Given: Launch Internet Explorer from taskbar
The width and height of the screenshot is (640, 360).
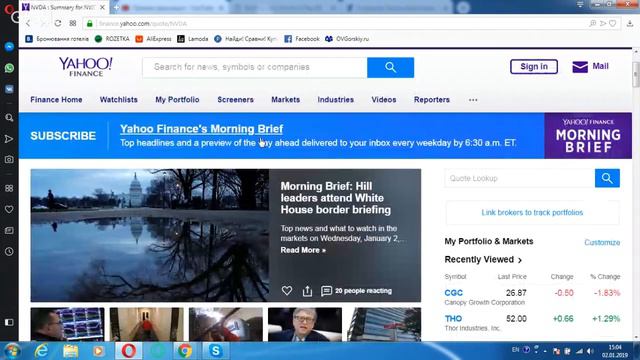Looking at the screenshot, I should 41,351.
